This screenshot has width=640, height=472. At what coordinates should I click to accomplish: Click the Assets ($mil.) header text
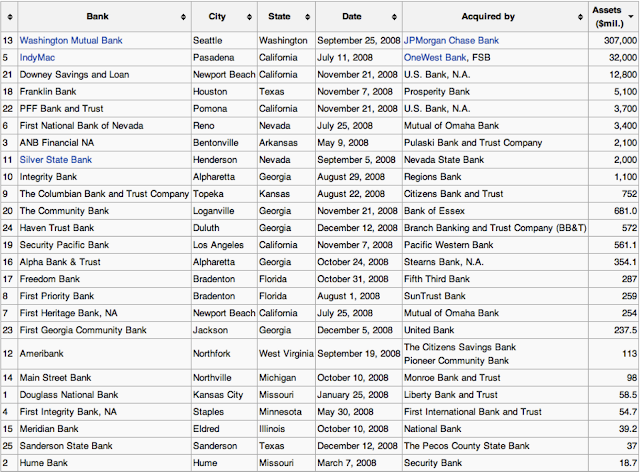[x=609, y=17]
